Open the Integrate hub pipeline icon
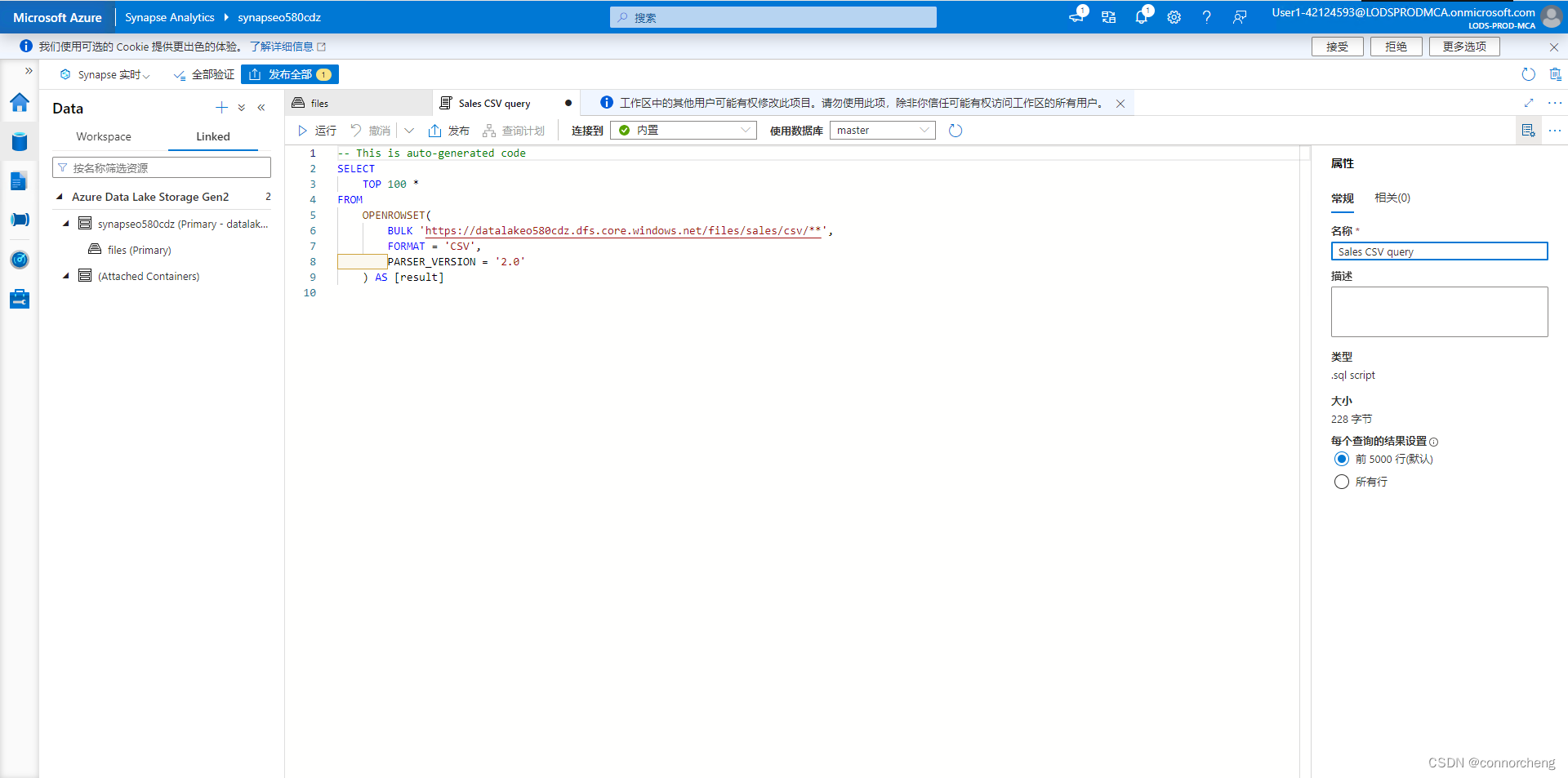 click(20, 220)
